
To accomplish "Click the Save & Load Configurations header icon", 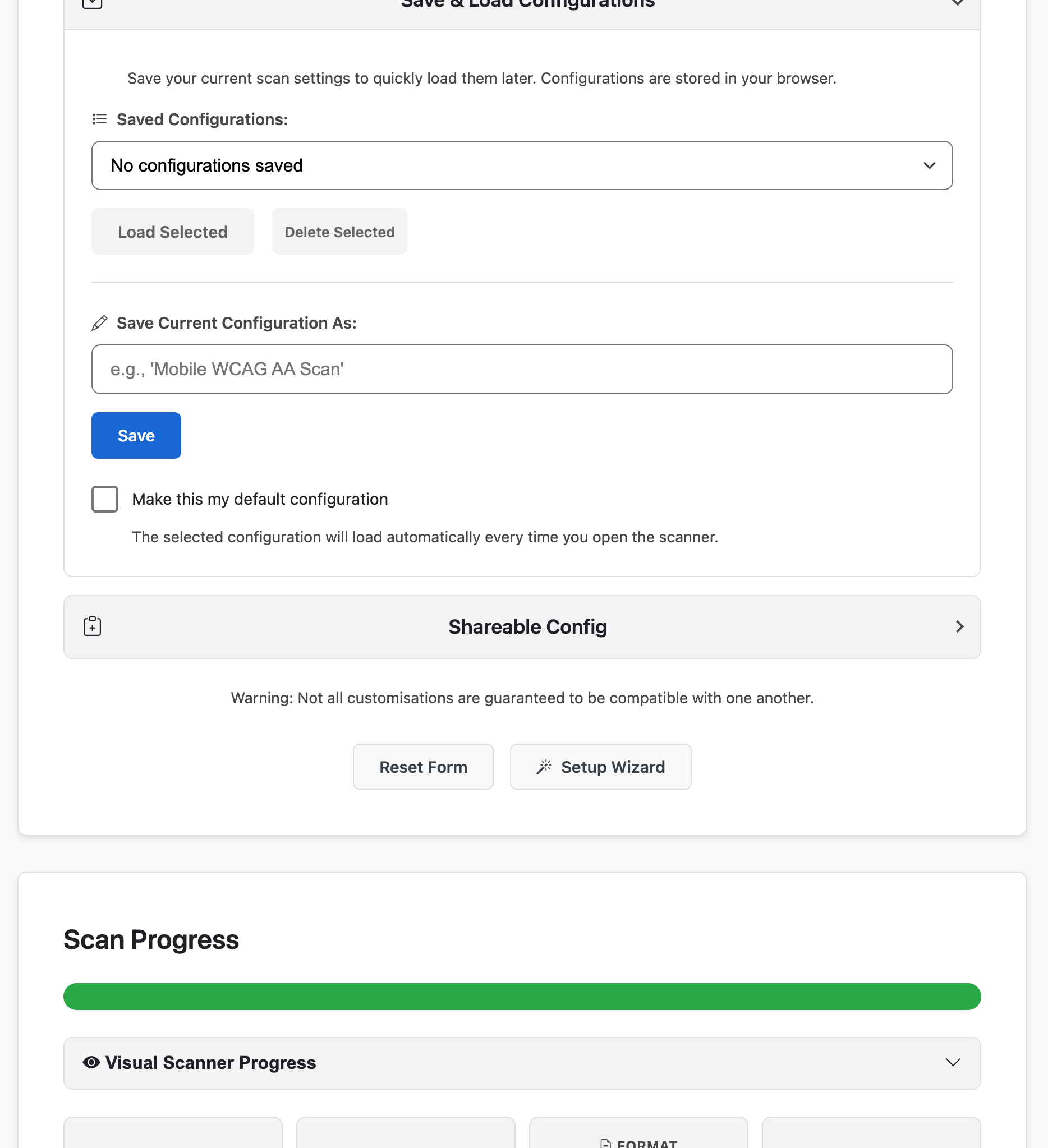I will 92,3.
